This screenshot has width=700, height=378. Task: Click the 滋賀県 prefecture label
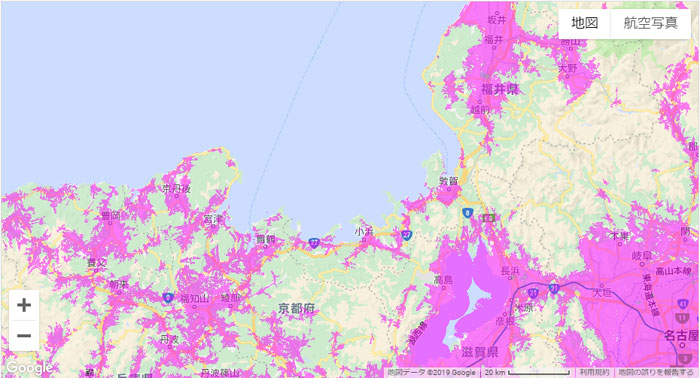pos(480,352)
